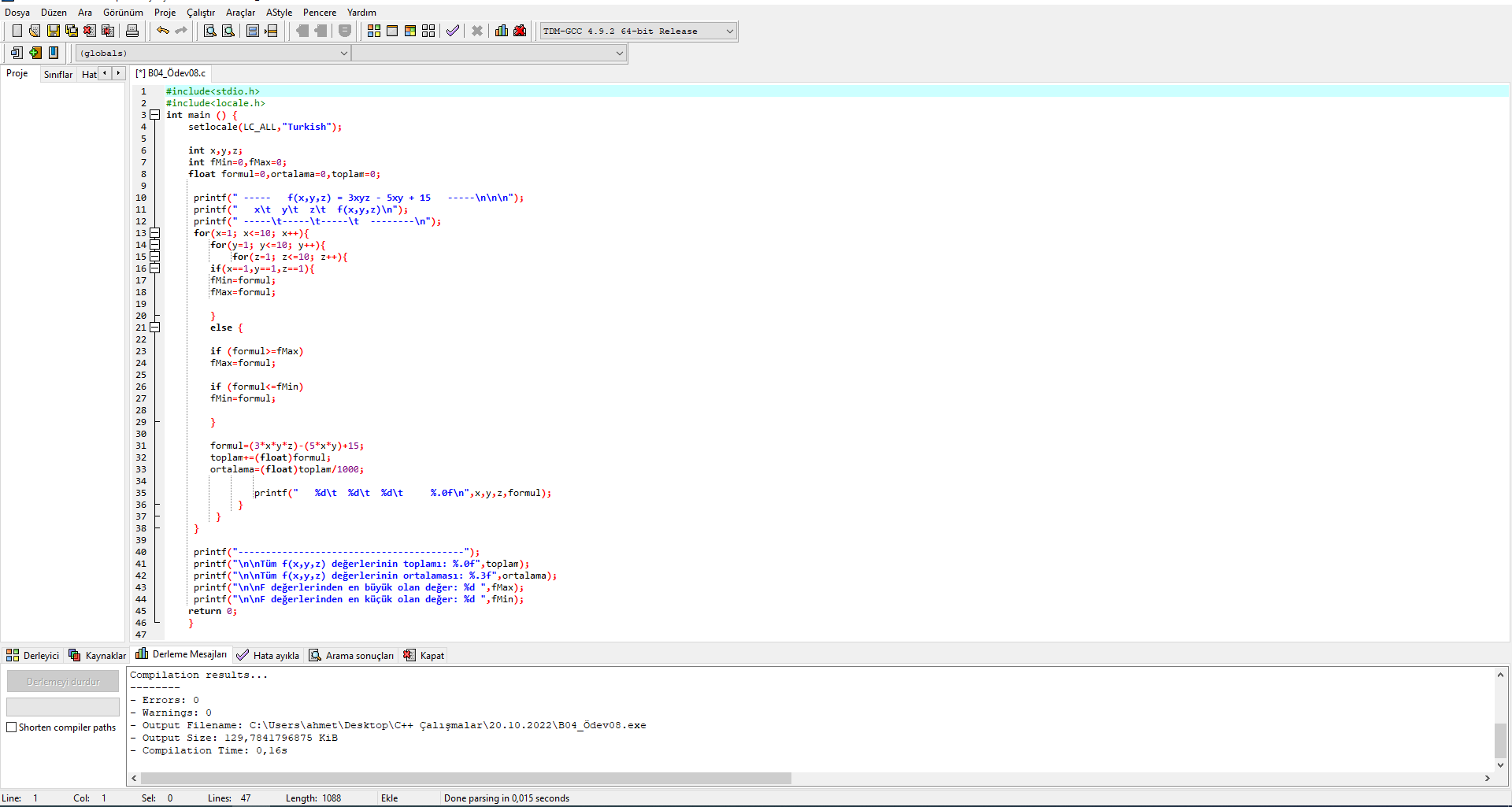Click the Save file icon

54,31
